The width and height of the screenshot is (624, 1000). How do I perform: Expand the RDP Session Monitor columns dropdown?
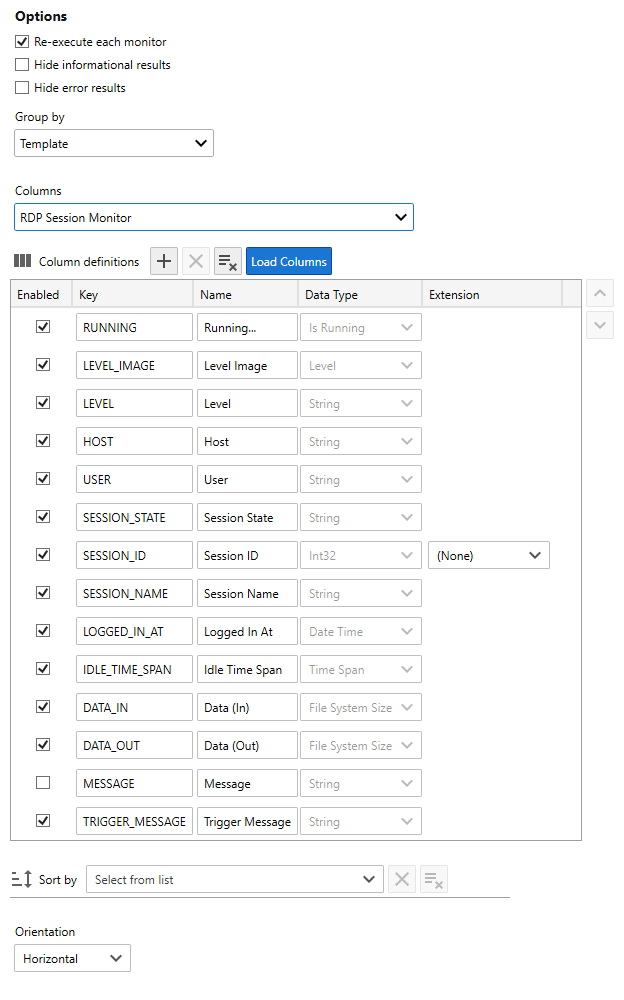[x=214, y=217]
